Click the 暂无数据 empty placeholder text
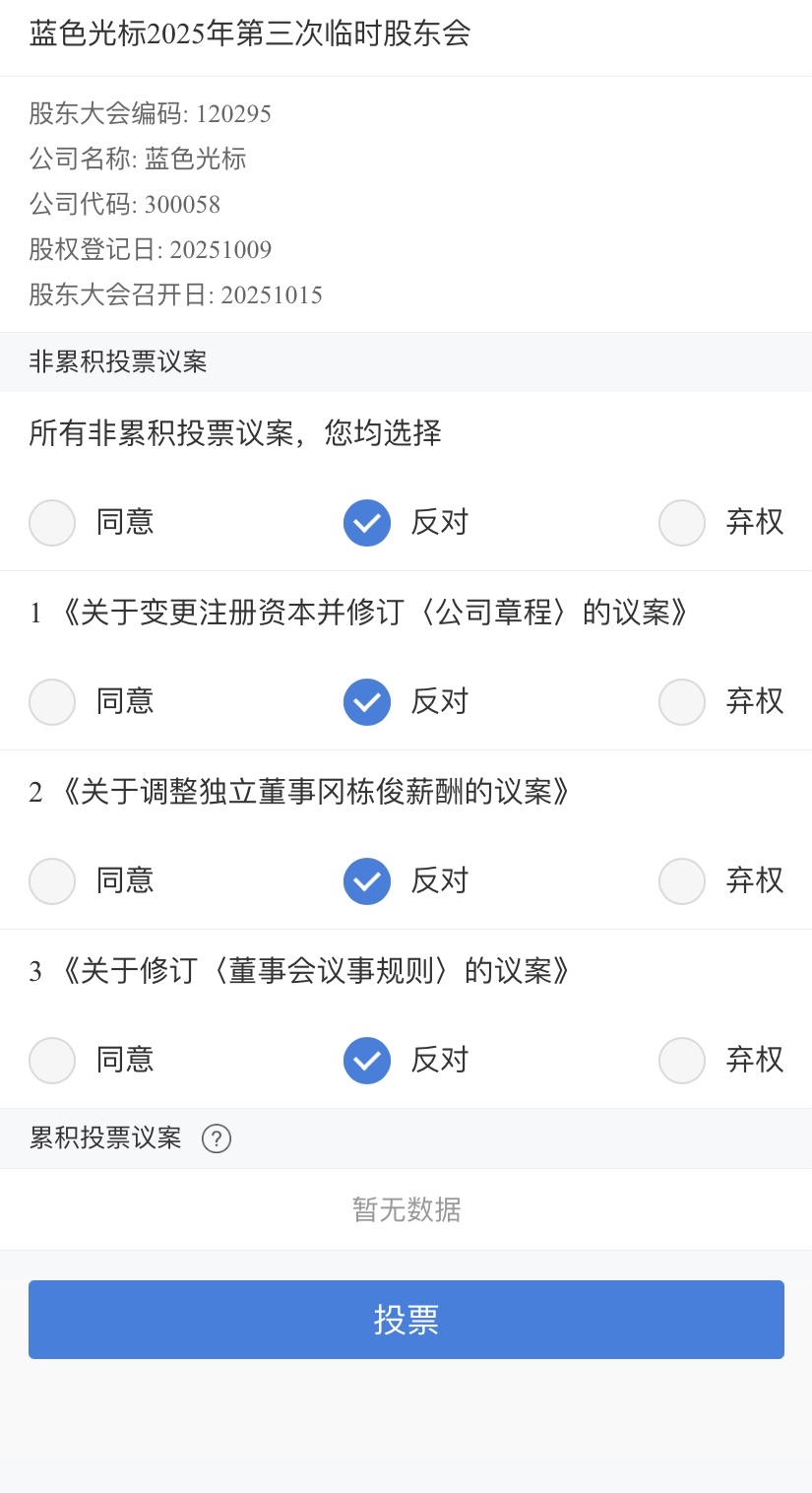812x1493 pixels. point(406,1208)
